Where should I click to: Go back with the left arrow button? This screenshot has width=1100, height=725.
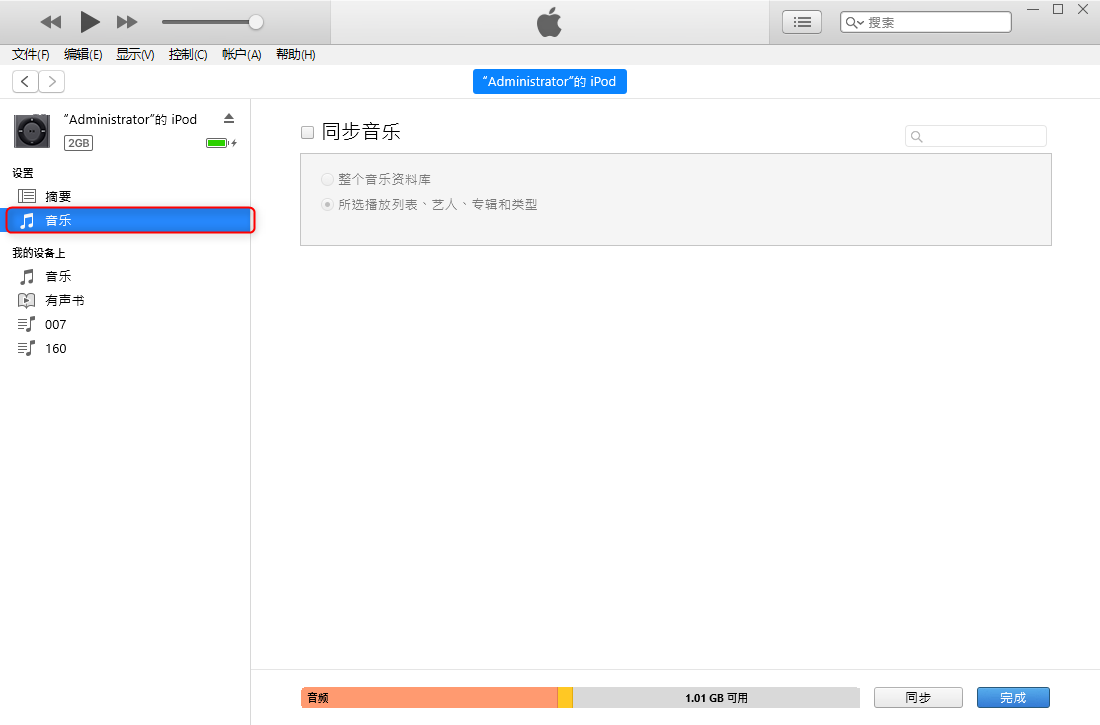[25, 81]
